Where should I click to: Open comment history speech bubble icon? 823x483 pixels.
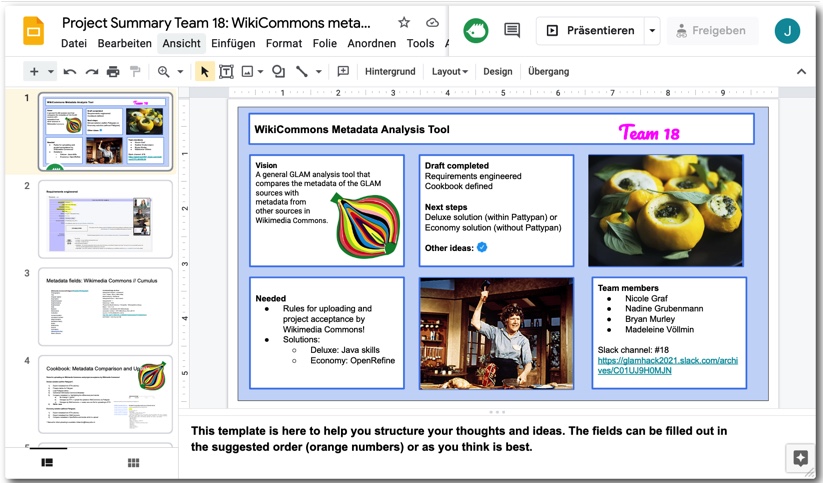coord(512,31)
